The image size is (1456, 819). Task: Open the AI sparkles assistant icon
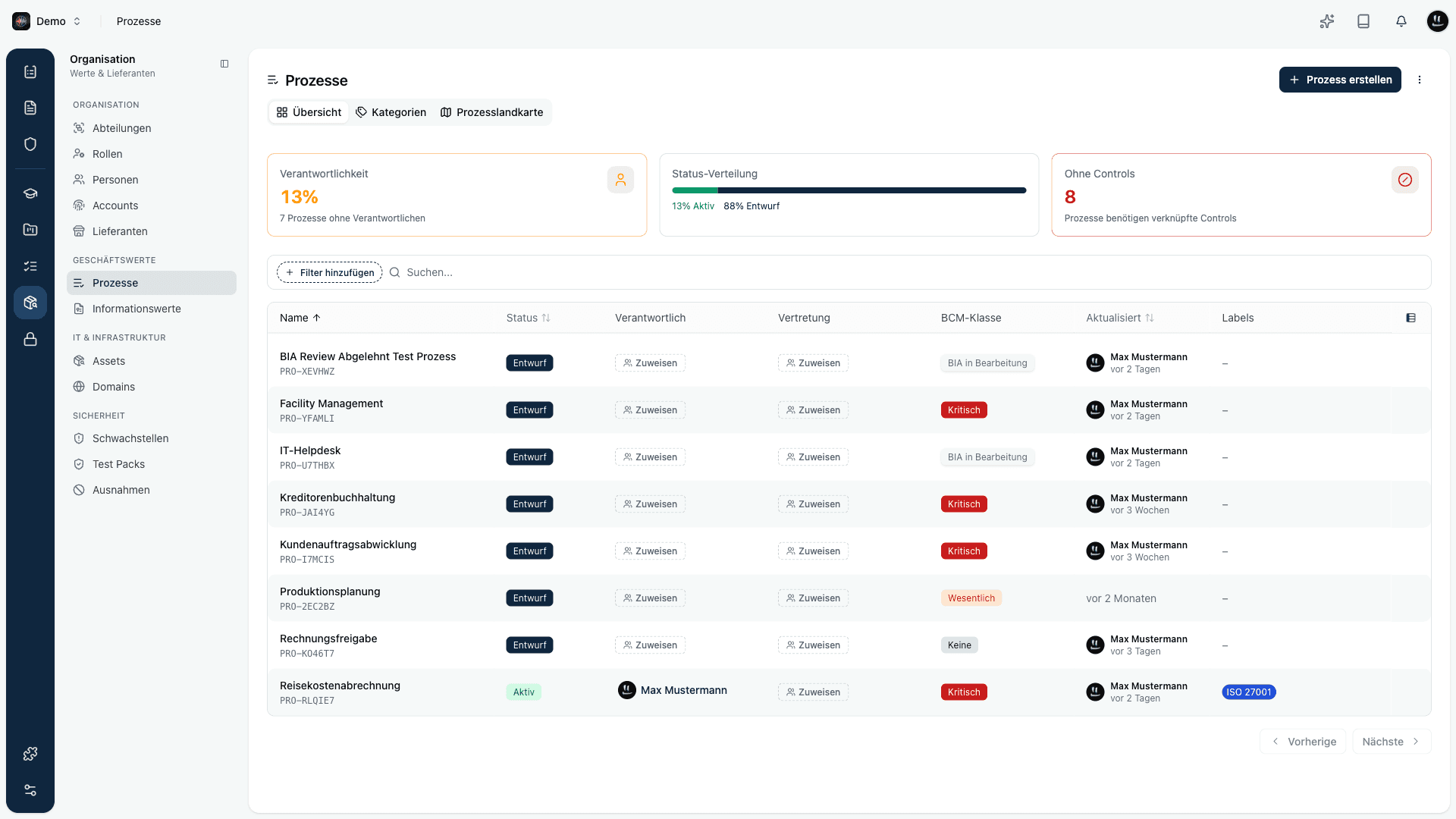[1326, 21]
